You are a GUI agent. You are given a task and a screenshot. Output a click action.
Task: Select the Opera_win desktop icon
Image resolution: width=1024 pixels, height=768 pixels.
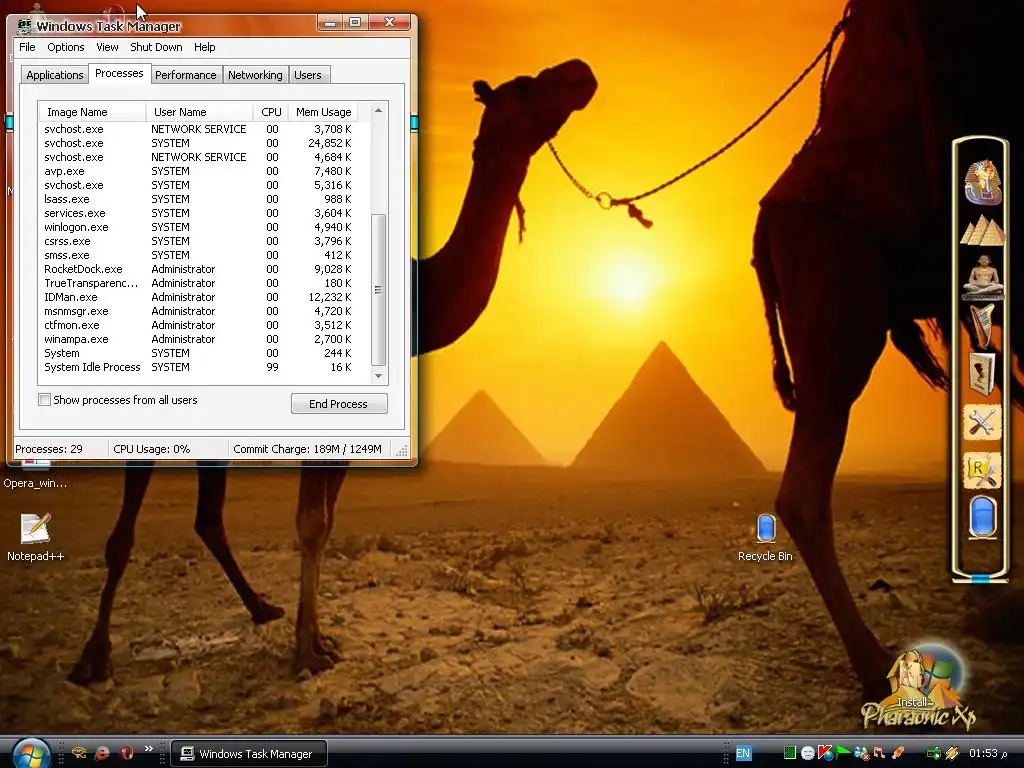coord(35,477)
